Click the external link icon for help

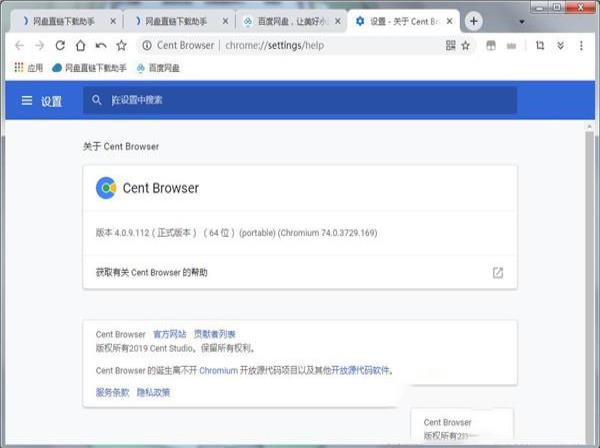[497, 273]
